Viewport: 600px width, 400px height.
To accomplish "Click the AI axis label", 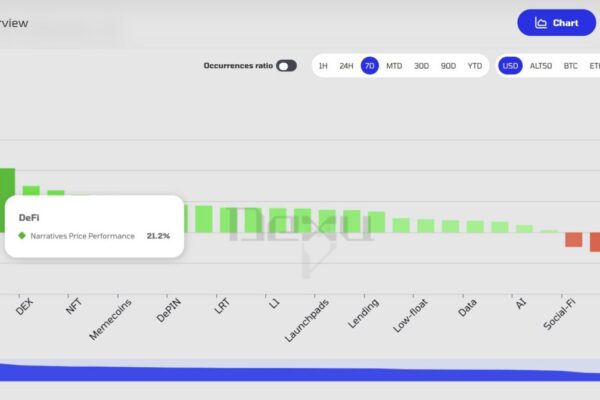I will point(521,304).
